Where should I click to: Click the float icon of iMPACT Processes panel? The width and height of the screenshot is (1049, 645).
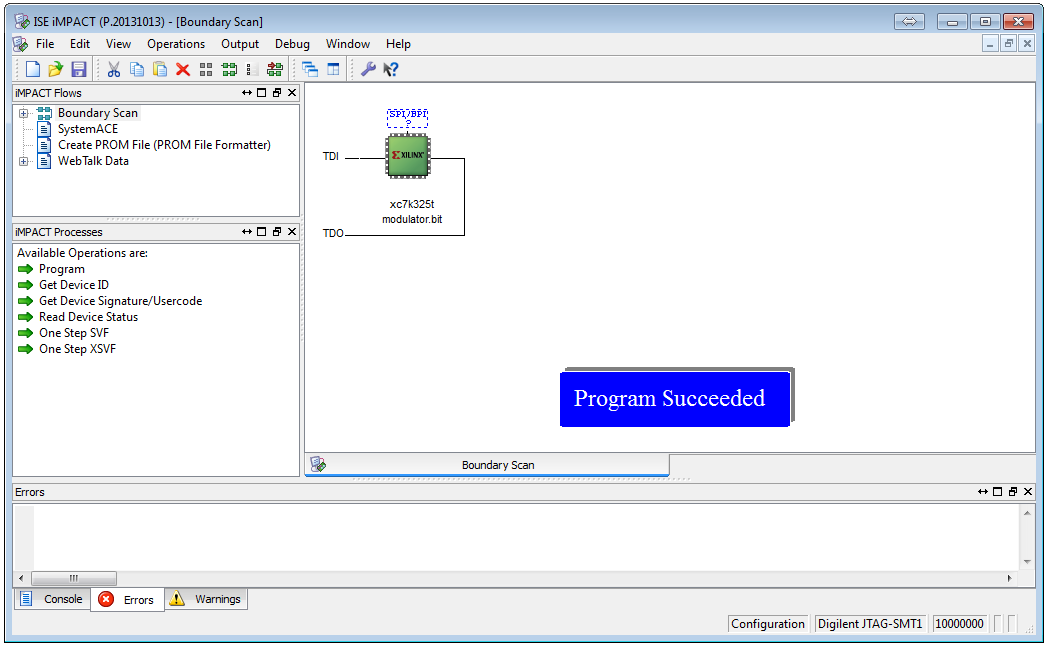(277, 232)
